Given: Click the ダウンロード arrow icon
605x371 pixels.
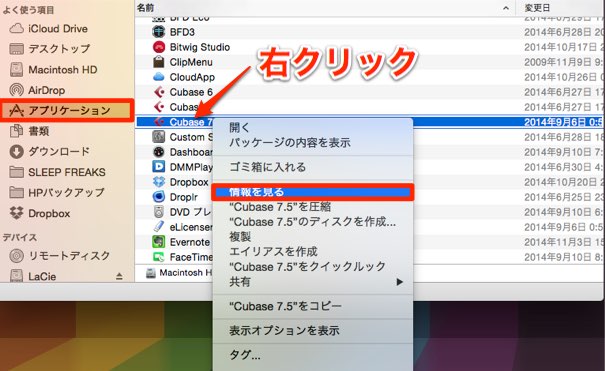Looking at the screenshot, I should 17,152.
